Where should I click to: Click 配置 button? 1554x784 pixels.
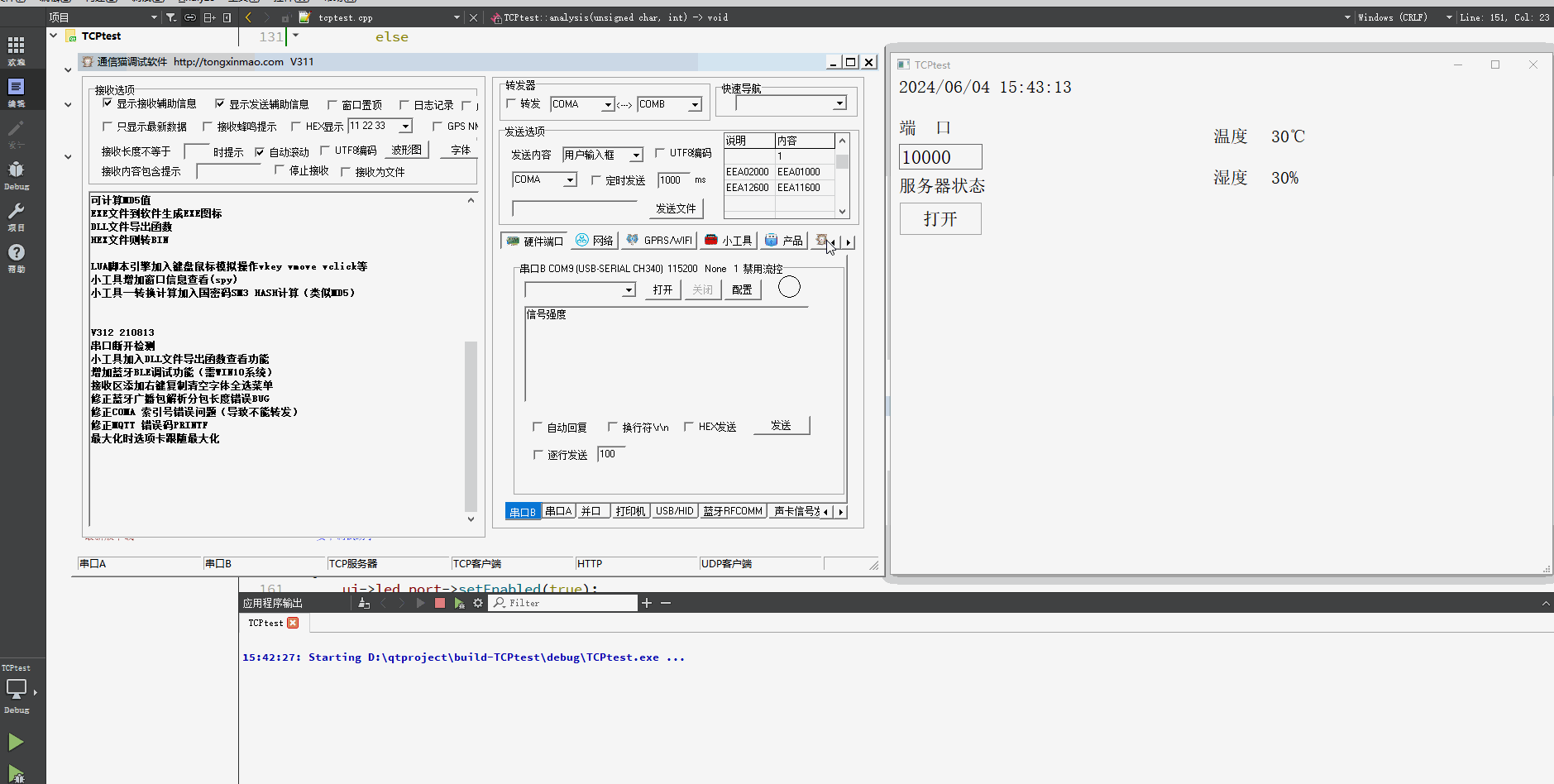[x=742, y=289]
